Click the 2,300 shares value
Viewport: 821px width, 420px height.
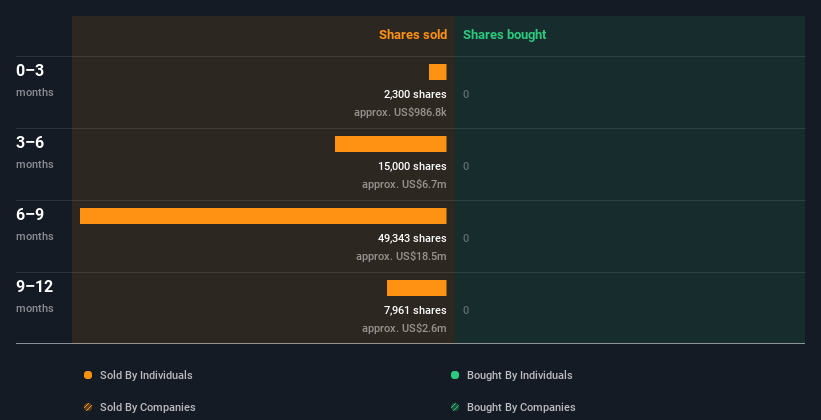point(415,94)
